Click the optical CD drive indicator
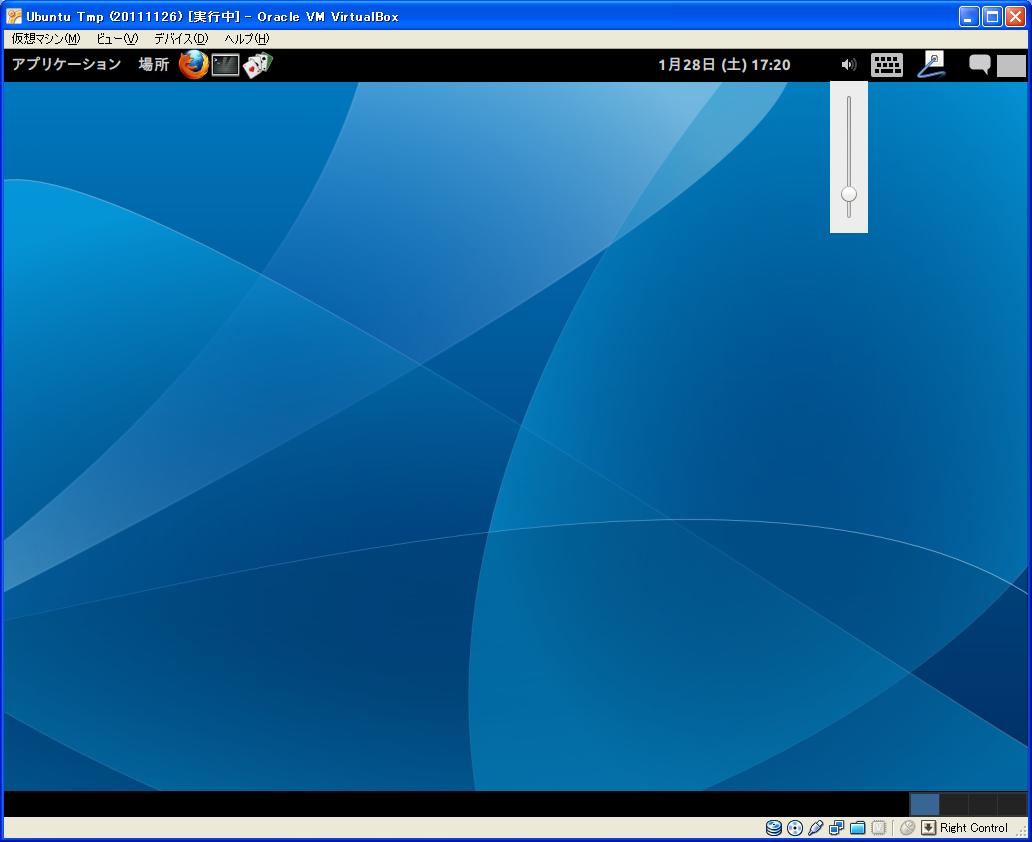 [795, 828]
